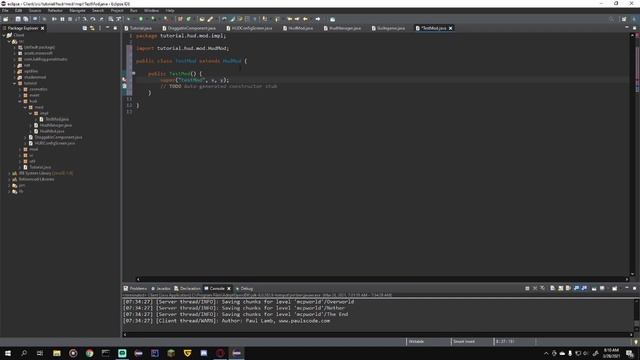Switch to the GuiIngame.java editor tab
This screenshot has width=640, height=360.
click(388, 28)
